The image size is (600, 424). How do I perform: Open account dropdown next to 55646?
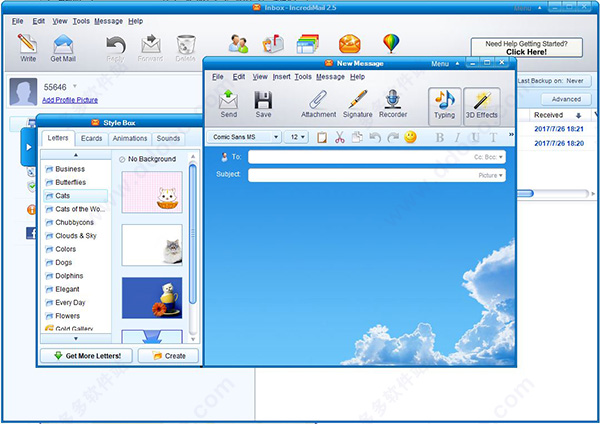tap(75, 86)
